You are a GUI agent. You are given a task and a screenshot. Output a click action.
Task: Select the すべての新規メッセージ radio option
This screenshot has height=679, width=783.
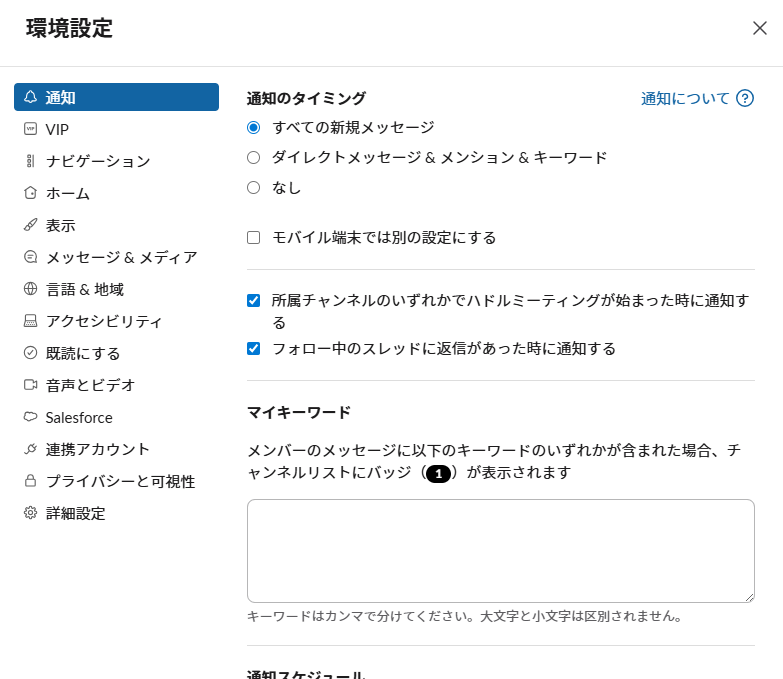[x=254, y=127]
